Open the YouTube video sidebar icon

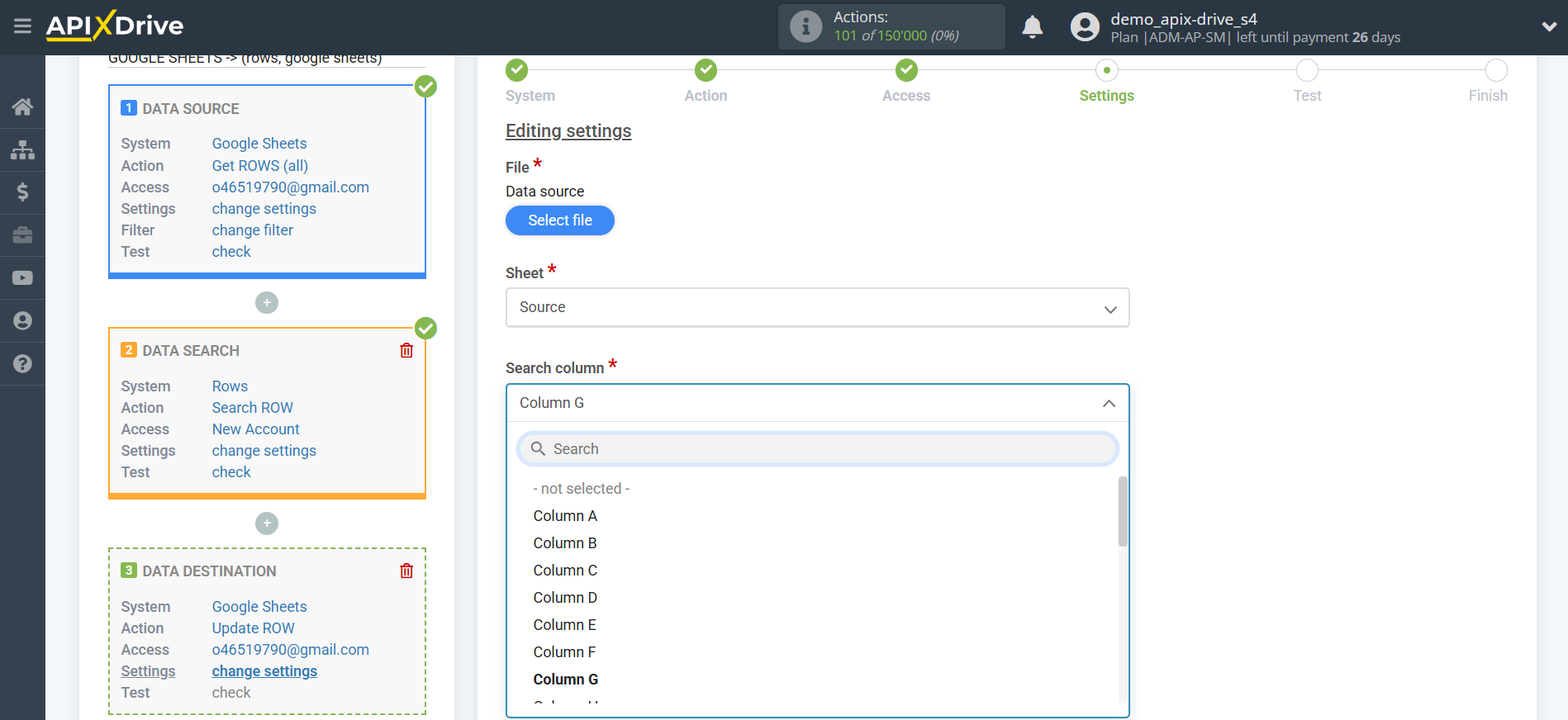[x=22, y=278]
